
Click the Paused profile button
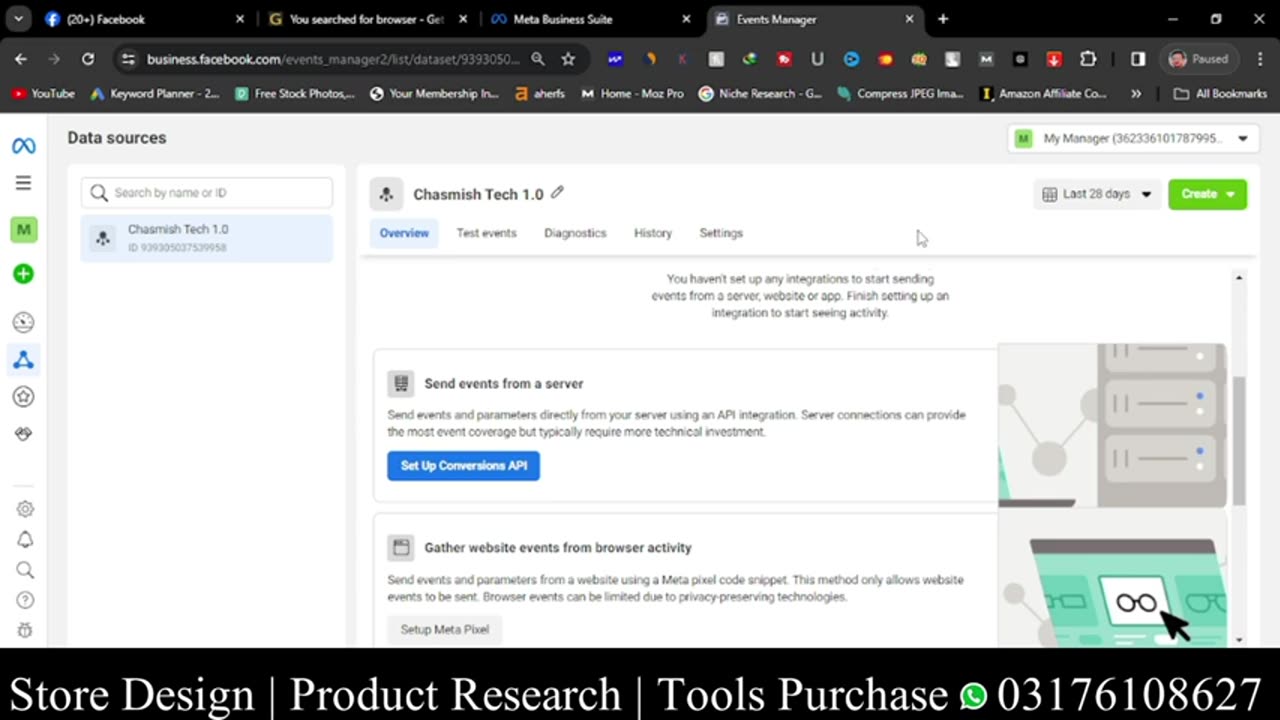(x=1199, y=59)
